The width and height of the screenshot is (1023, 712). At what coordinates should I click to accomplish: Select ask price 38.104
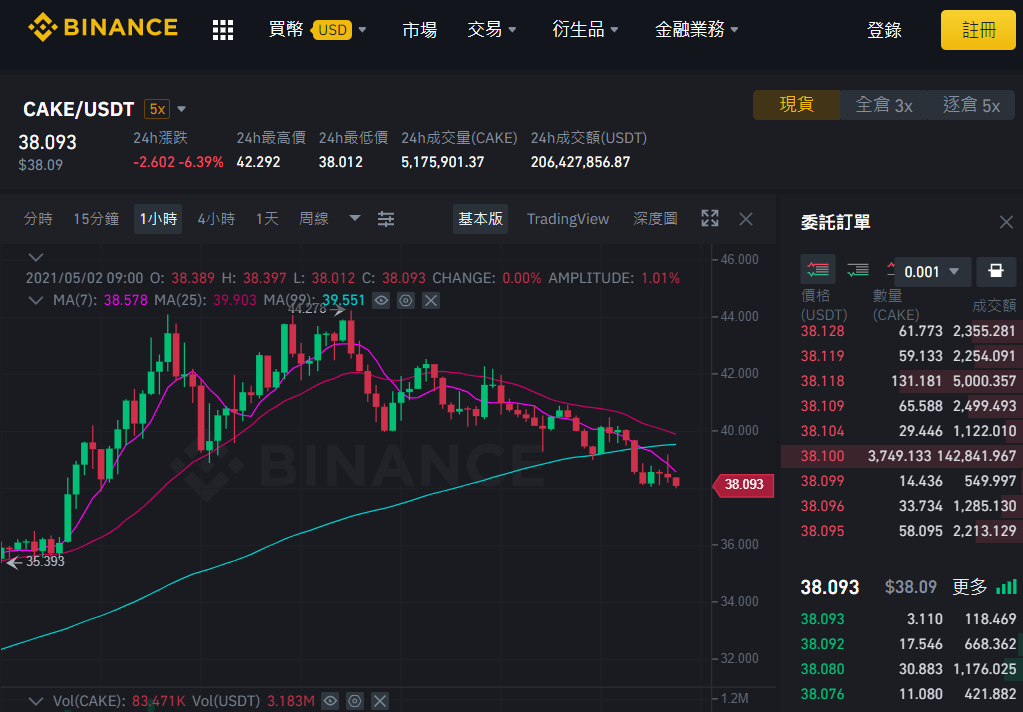pos(823,431)
